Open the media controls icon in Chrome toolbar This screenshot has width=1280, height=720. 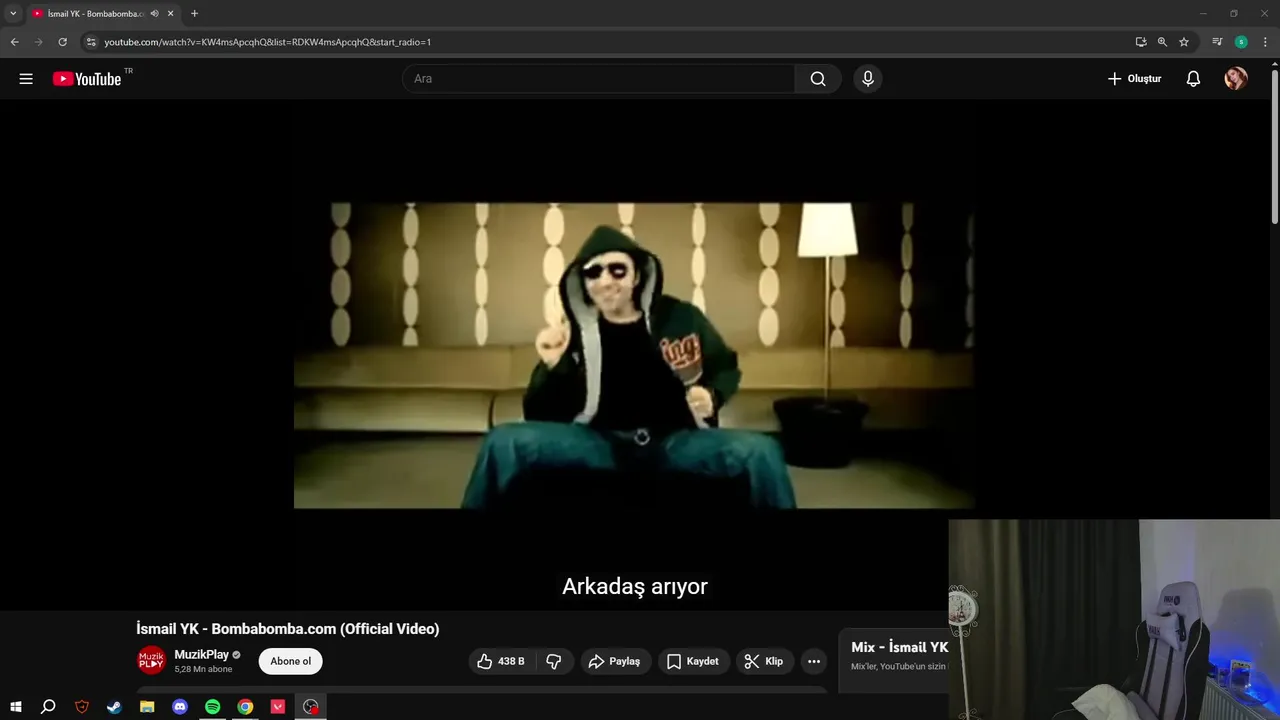pos(1217,42)
